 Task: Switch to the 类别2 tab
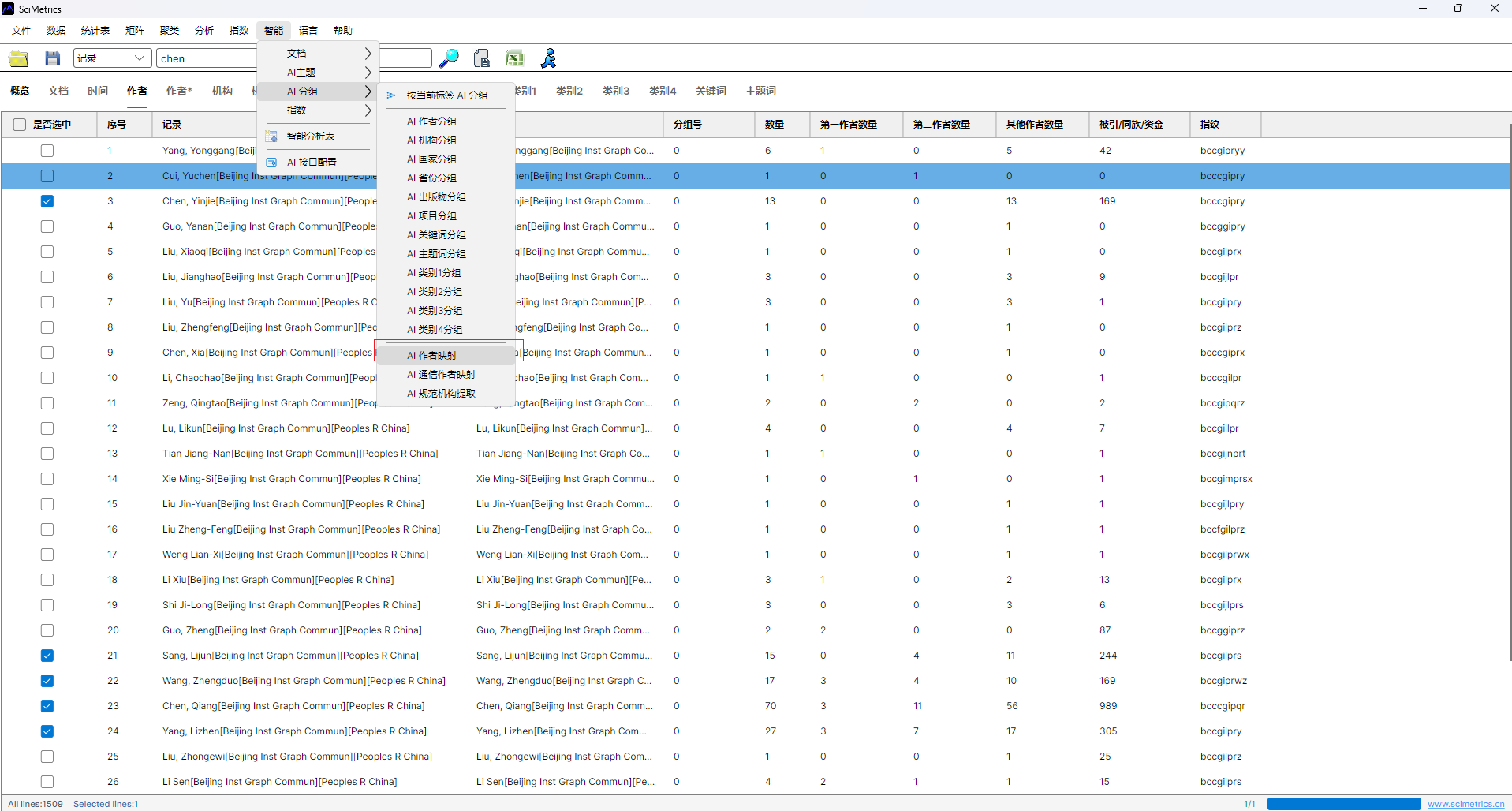pyautogui.click(x=569, y=92)
